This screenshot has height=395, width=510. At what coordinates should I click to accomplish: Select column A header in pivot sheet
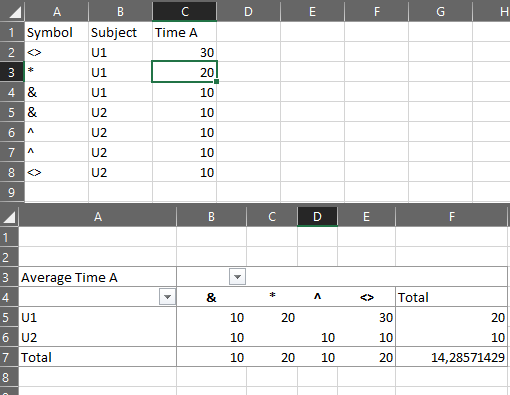tap(97, 217)
